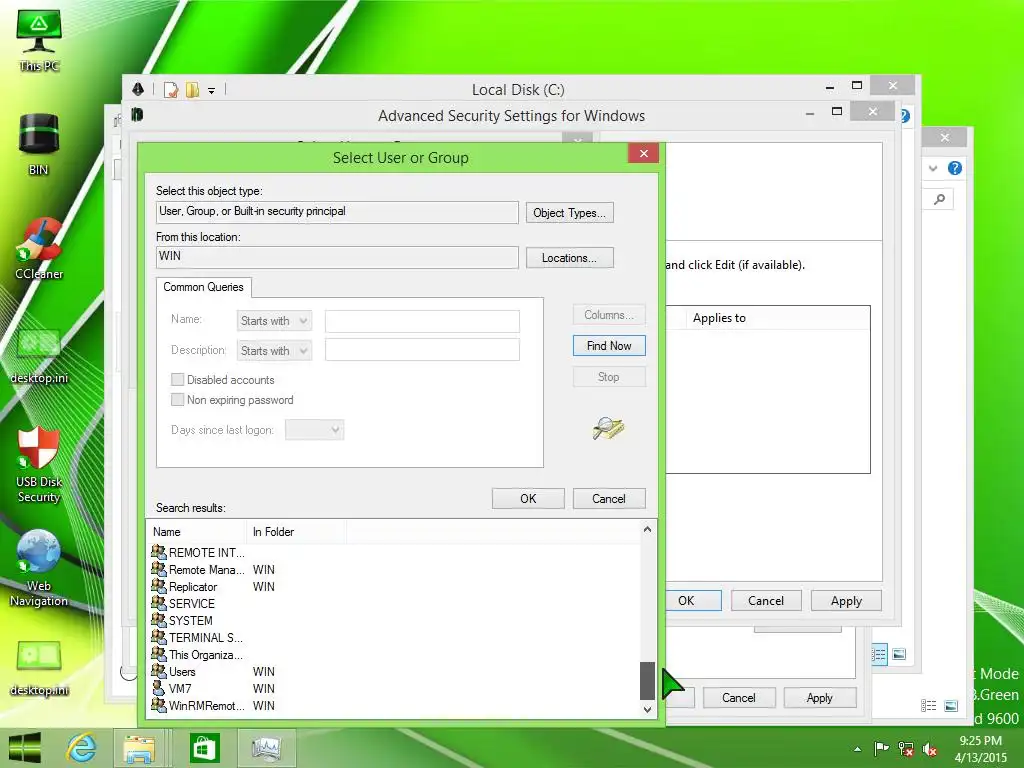Click Action Center flag tray icon
Viewport: 1024px width, 768px height.
(881, 748)
